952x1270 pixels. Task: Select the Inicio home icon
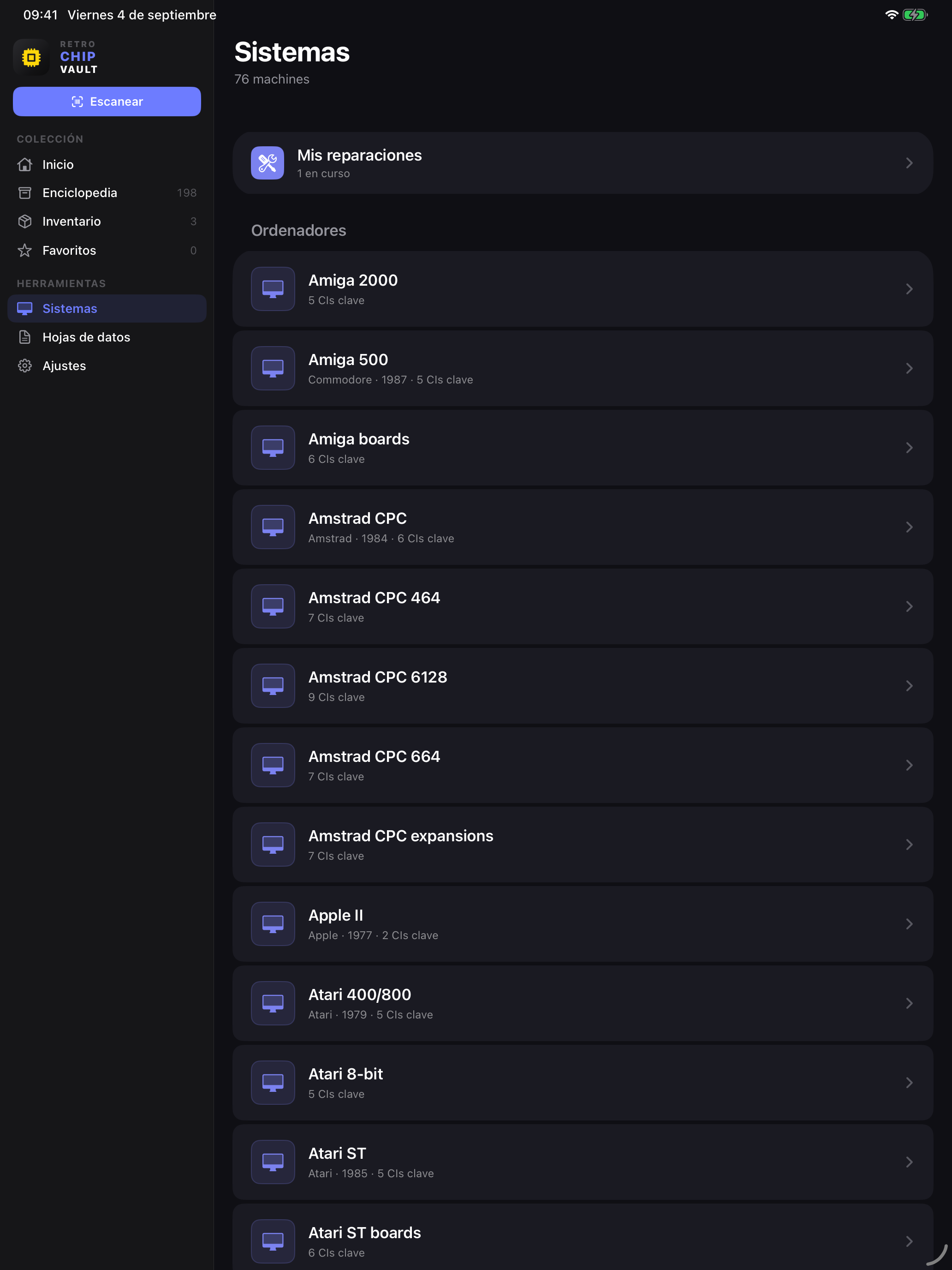pos(24,165)
